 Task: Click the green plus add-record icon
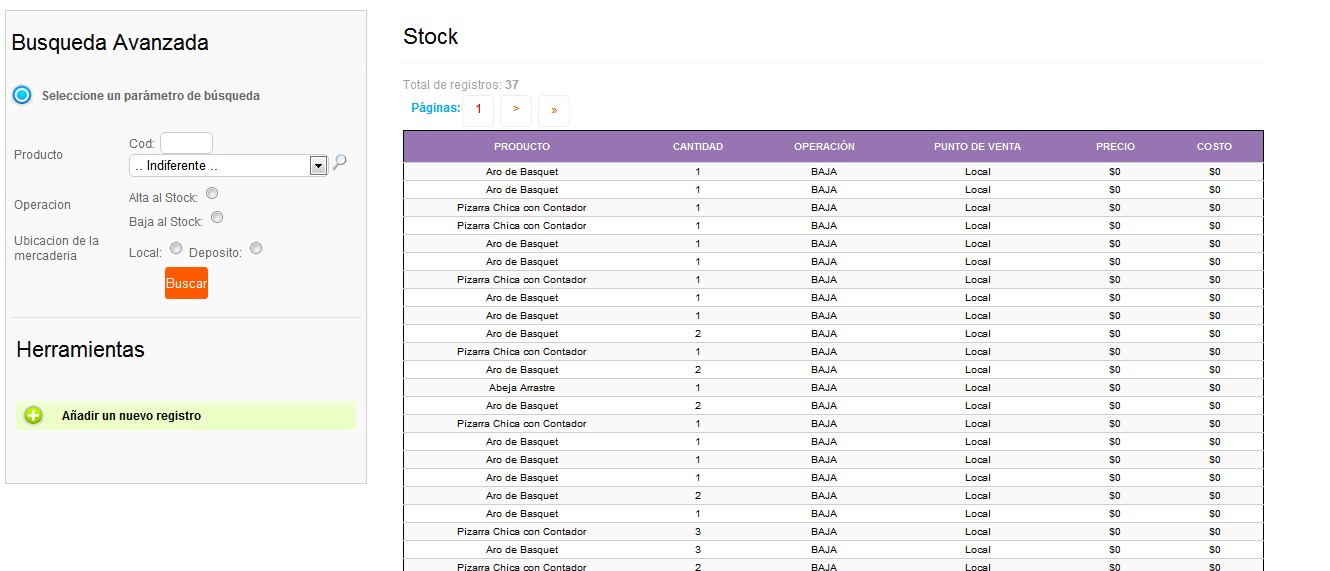click(34, 416)
